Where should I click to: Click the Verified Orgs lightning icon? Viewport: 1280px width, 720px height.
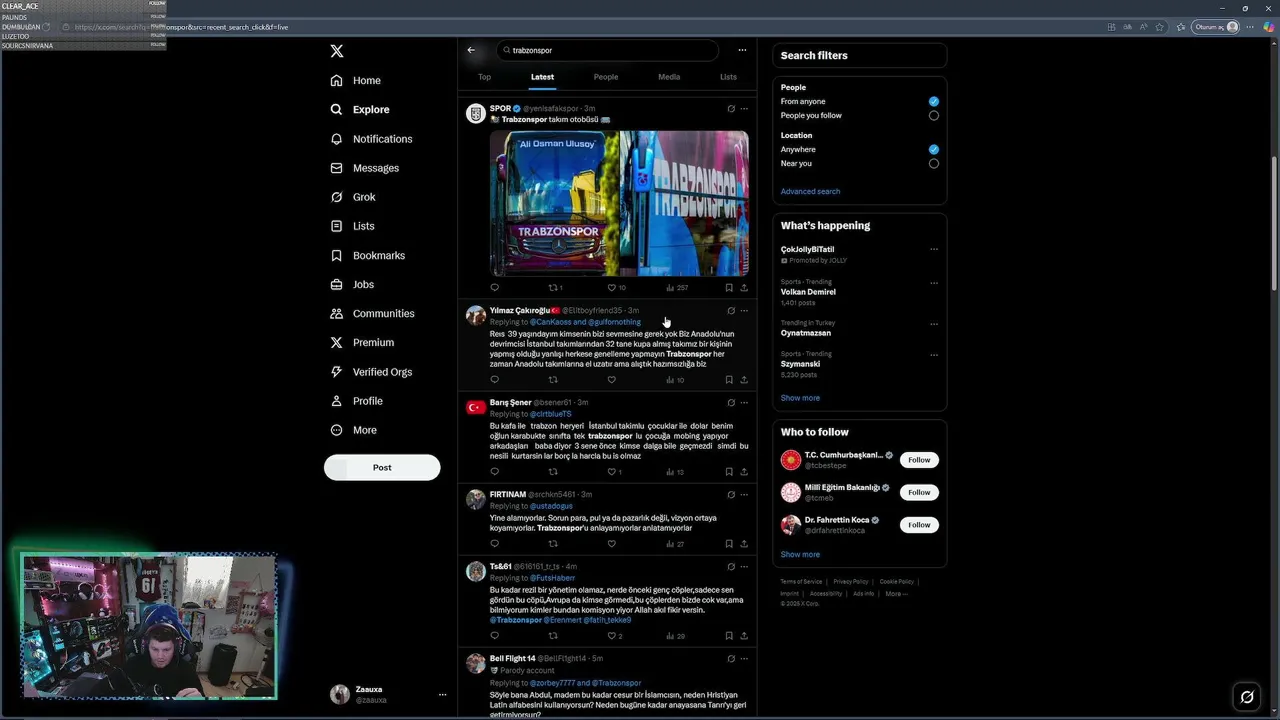(337, 371)
